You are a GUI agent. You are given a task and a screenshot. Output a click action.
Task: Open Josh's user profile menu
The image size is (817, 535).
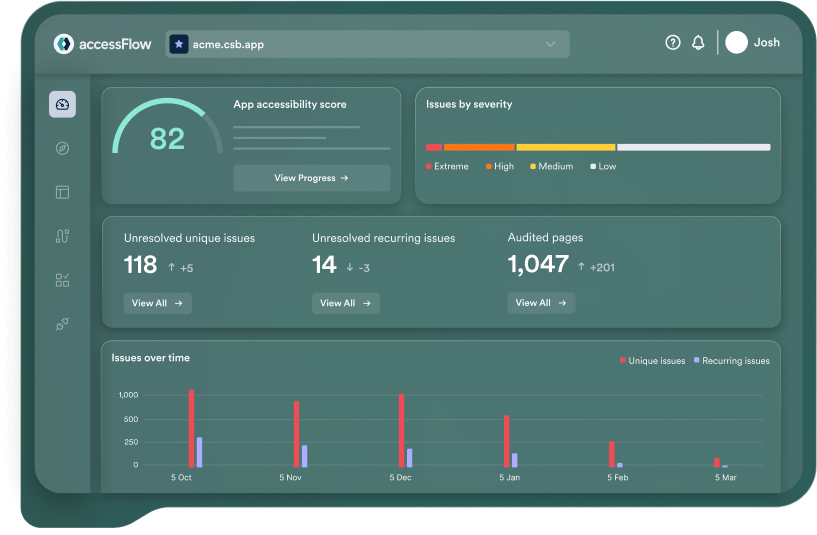752,43
